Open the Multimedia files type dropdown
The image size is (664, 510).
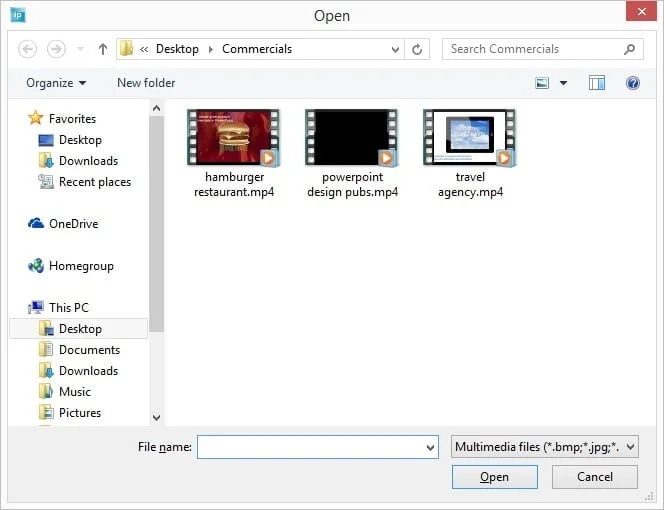click(x=545, y=447)
